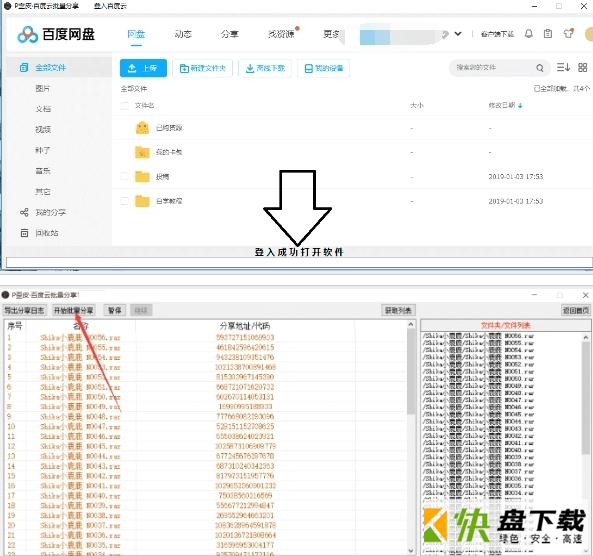The height and width of the screenshot is (556, 593).
Task: Click the 返回首页 button
Action: pyautogui.click(x=576, y=311)
